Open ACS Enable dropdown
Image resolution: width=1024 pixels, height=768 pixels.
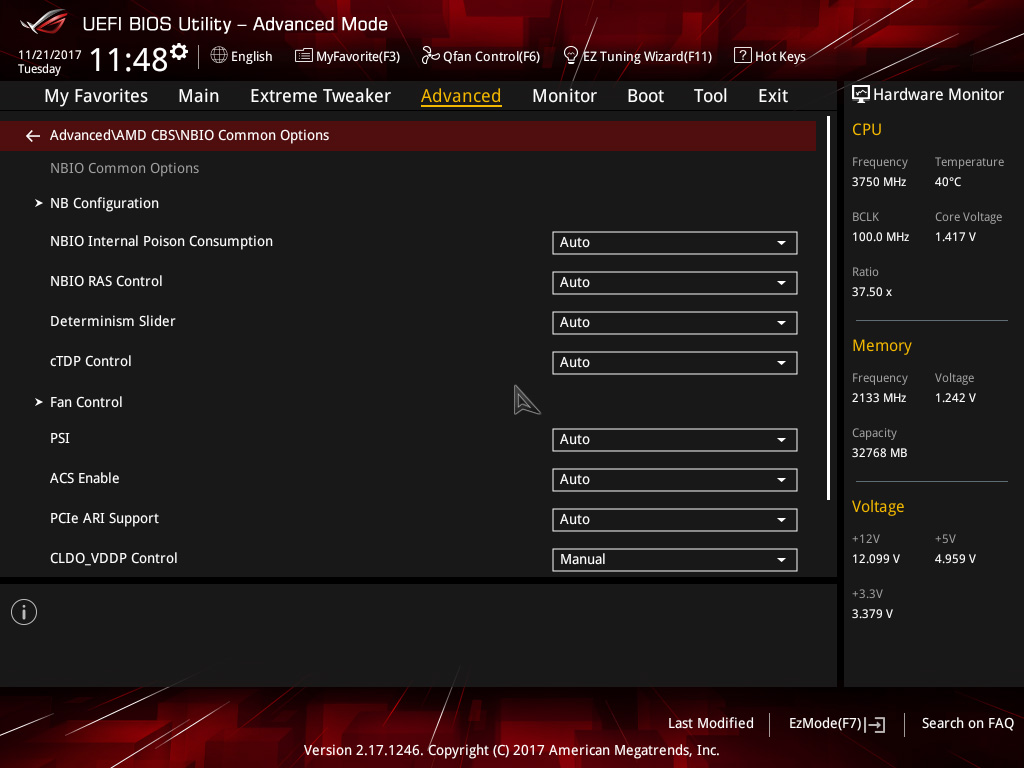pos(675,480)
